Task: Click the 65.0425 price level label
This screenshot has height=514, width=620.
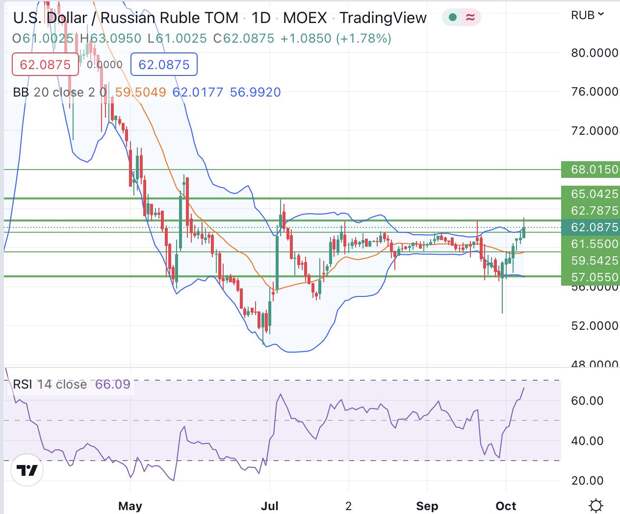Action: coord(590,194)
